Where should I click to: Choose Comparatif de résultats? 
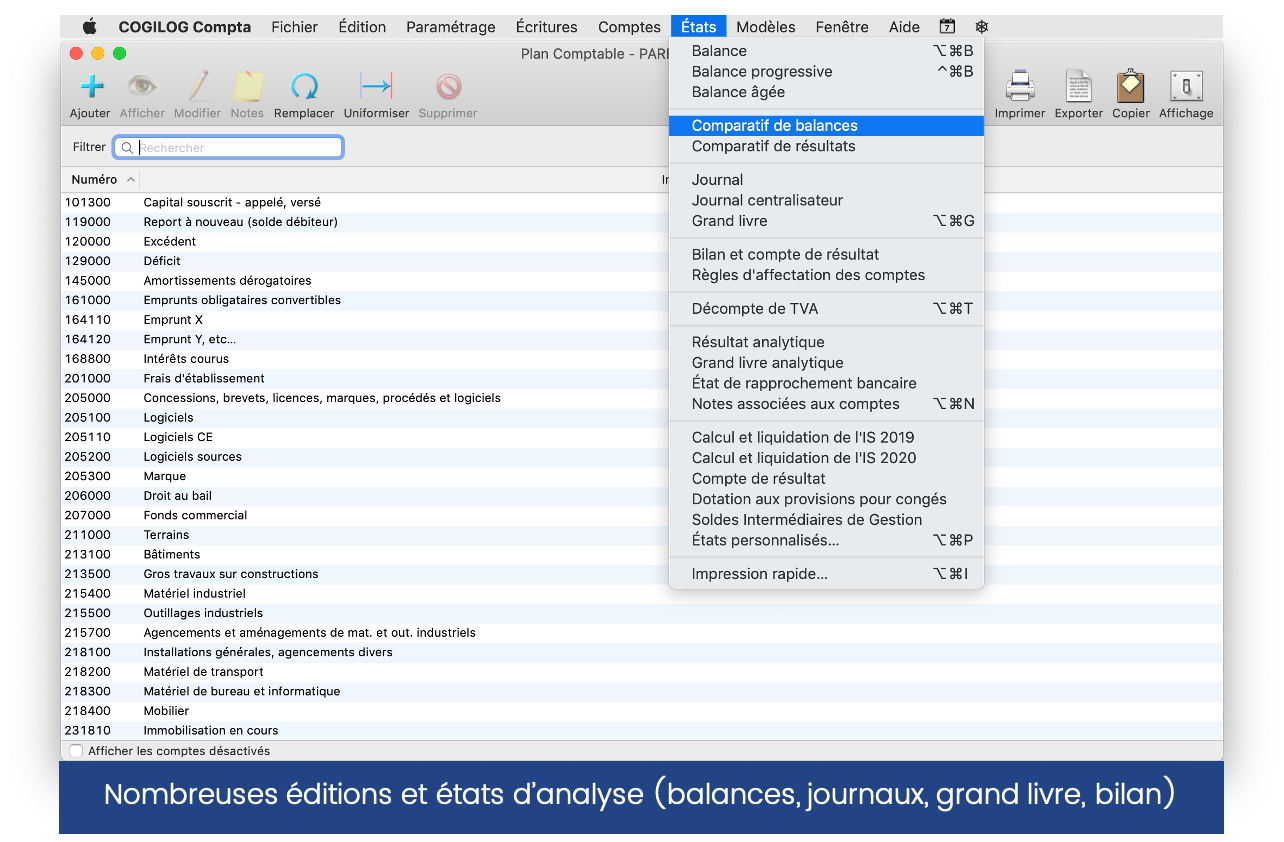[826, 146]
